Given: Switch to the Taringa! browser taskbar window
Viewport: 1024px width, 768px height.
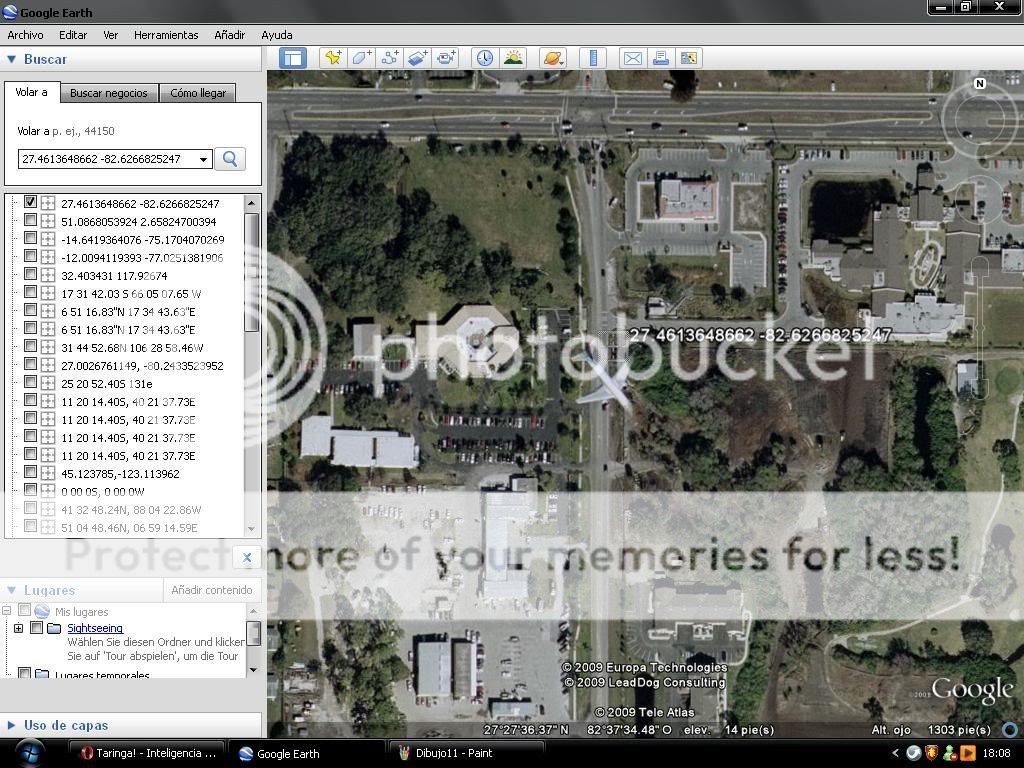Looking at the screenshot, I should pos(147,754).
